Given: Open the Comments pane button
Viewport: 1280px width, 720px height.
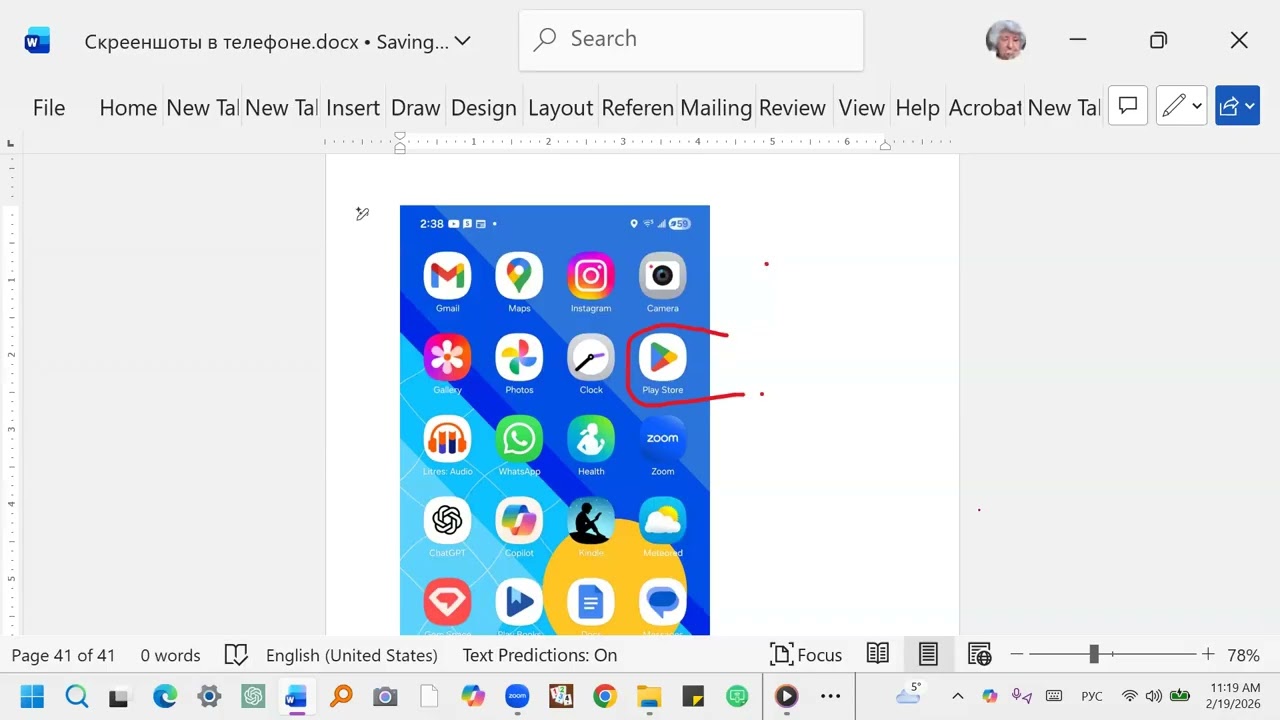Looking at the screenshot, I should (1128, 105).
